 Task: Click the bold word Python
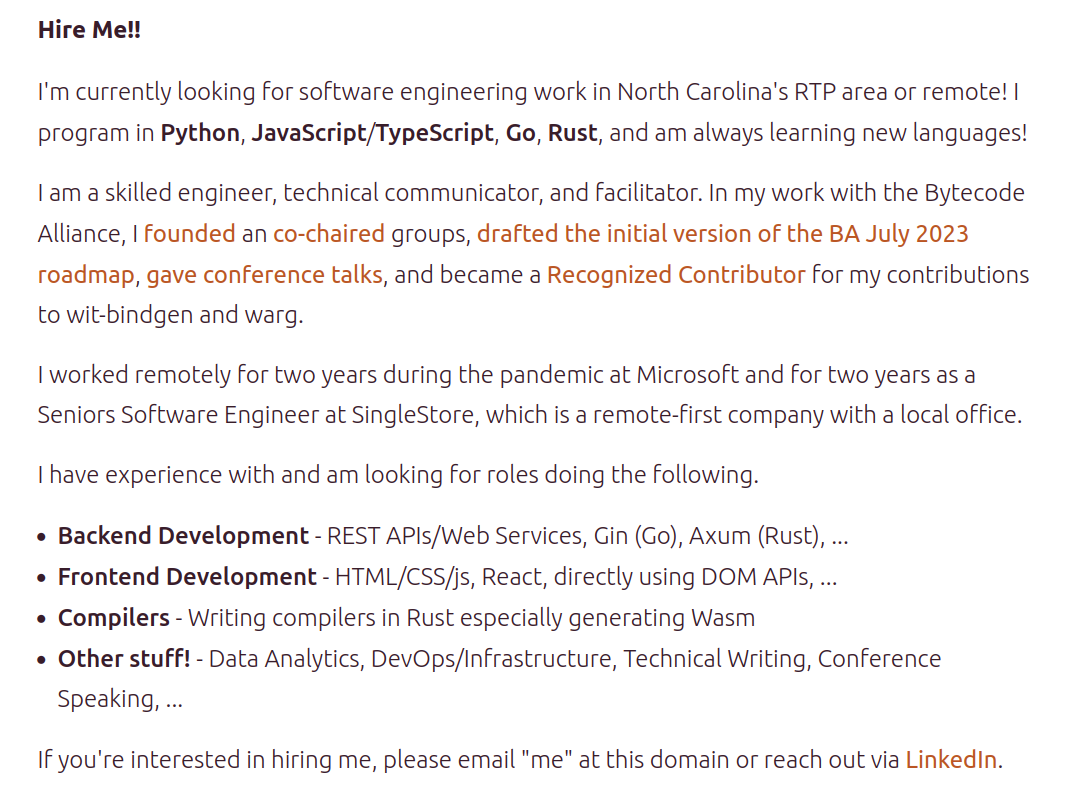coord(200,133)
